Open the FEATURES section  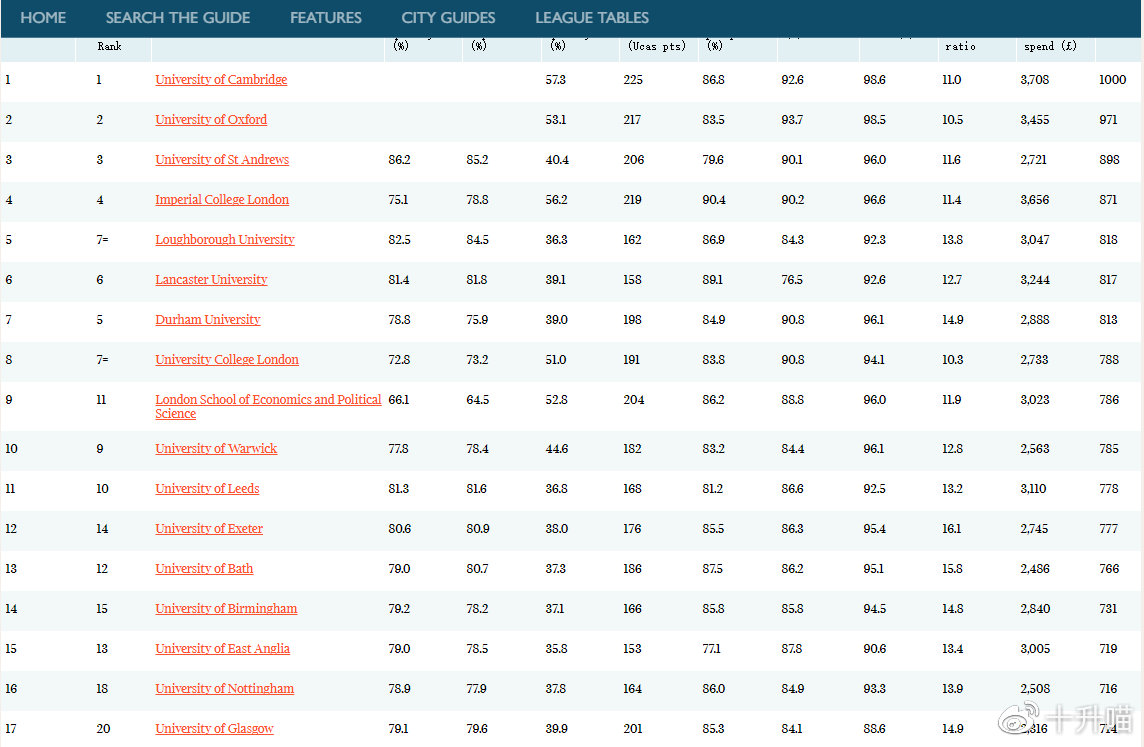(326, 18)
